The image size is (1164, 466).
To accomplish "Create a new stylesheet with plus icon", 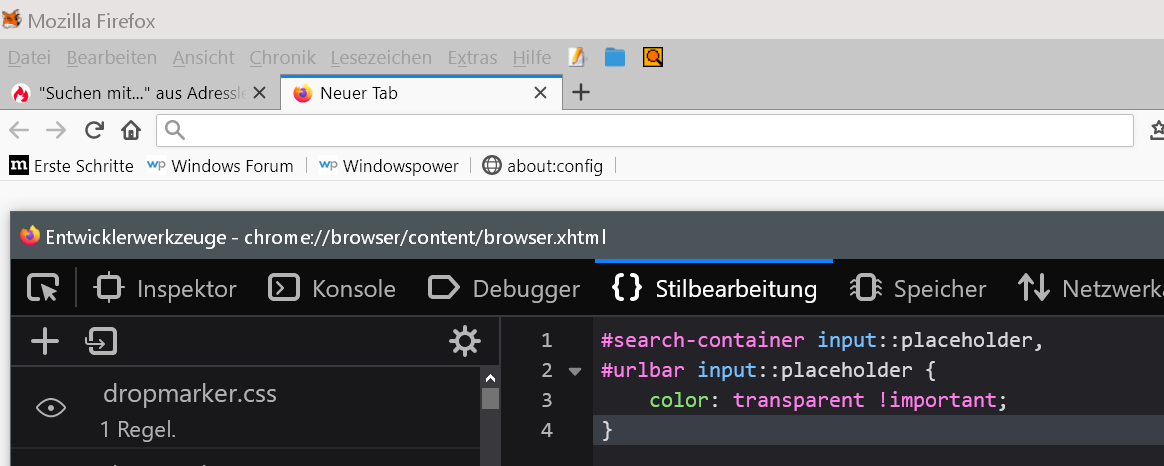I will 44,342.
